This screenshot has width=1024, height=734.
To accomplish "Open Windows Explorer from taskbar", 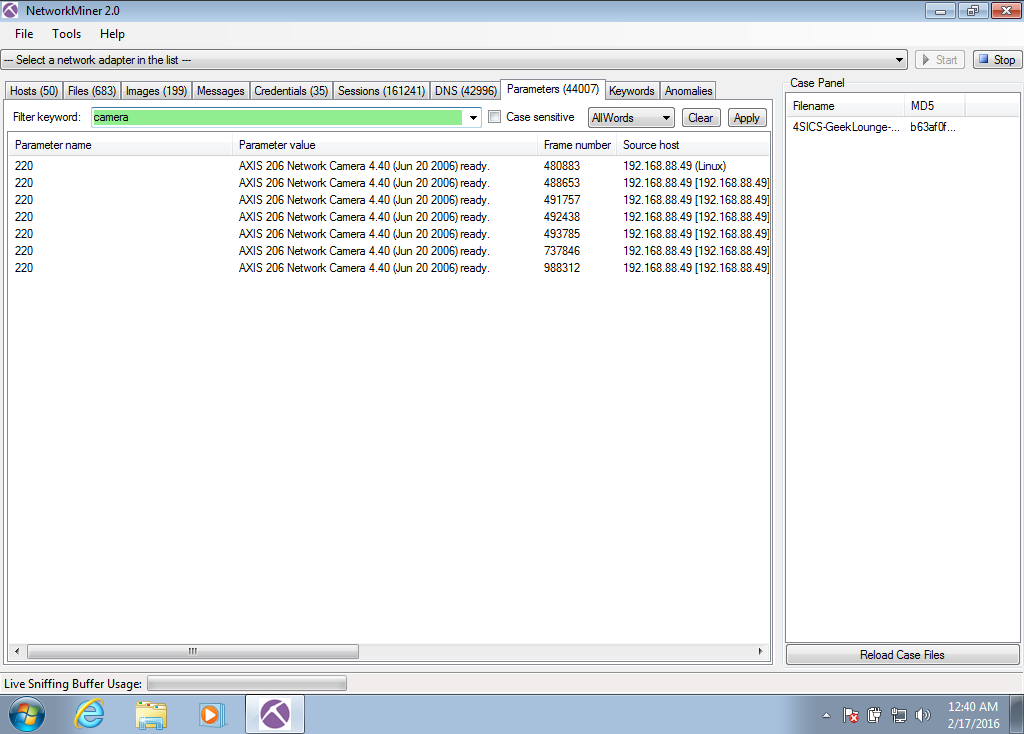I will coord(151,714).
